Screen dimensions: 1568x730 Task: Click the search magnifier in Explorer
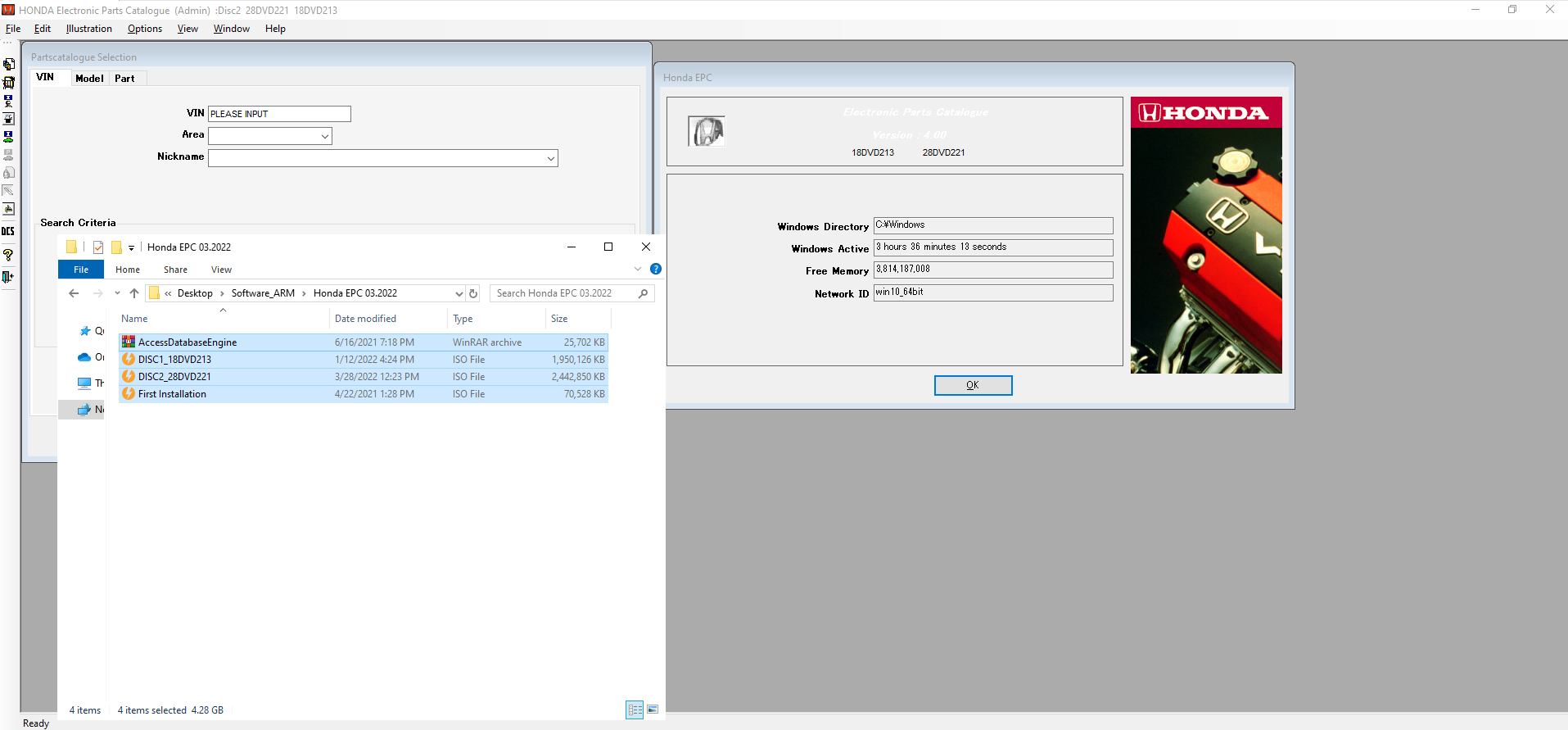[x=644, y=293]
